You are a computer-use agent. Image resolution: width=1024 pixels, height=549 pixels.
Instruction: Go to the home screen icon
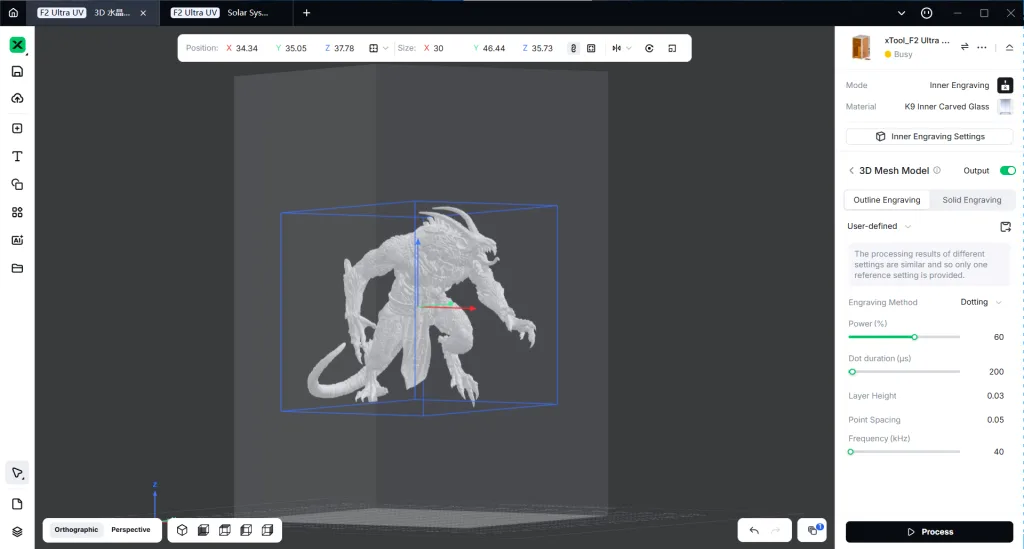pyautogui.click(x=13, y=12)
